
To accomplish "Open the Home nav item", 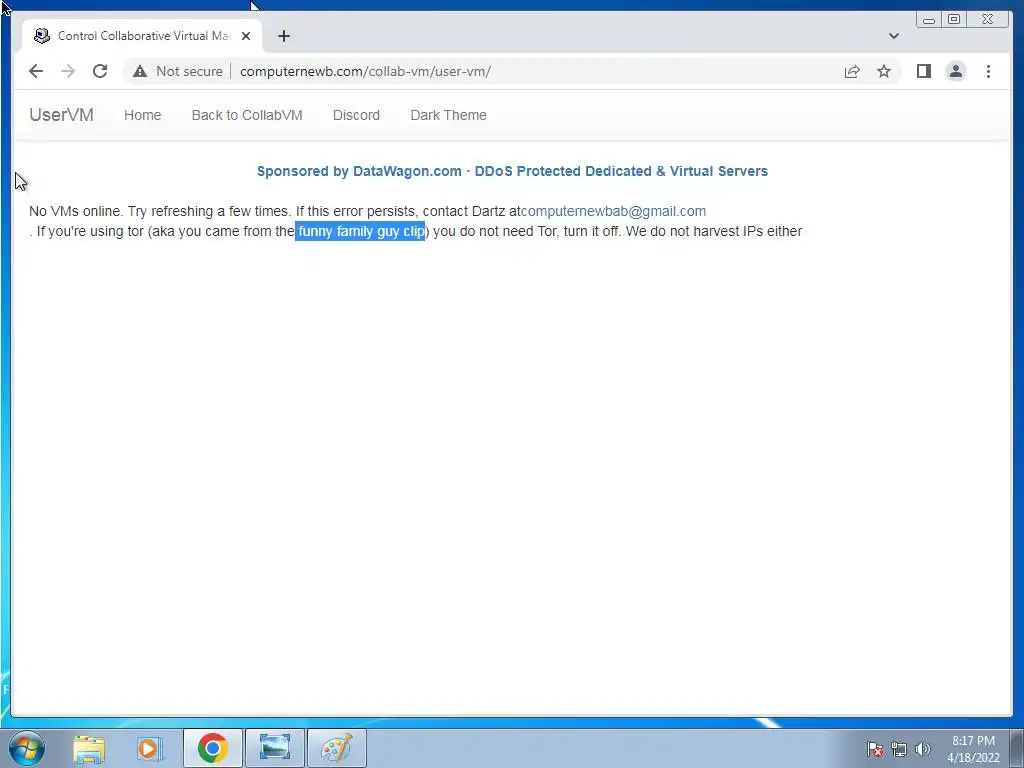I will point(142,115).
